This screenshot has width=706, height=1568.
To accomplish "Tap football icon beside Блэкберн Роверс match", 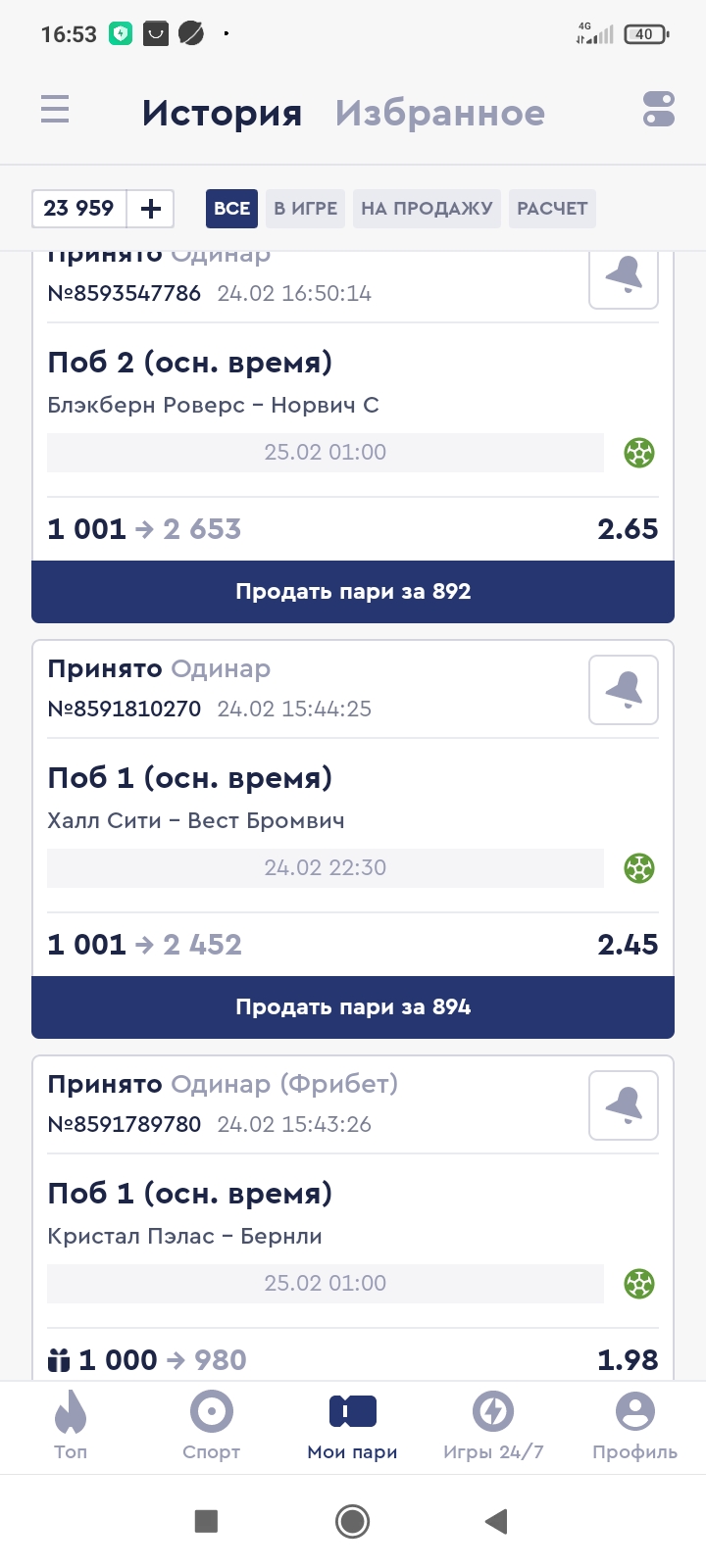I will pos(639,453).
